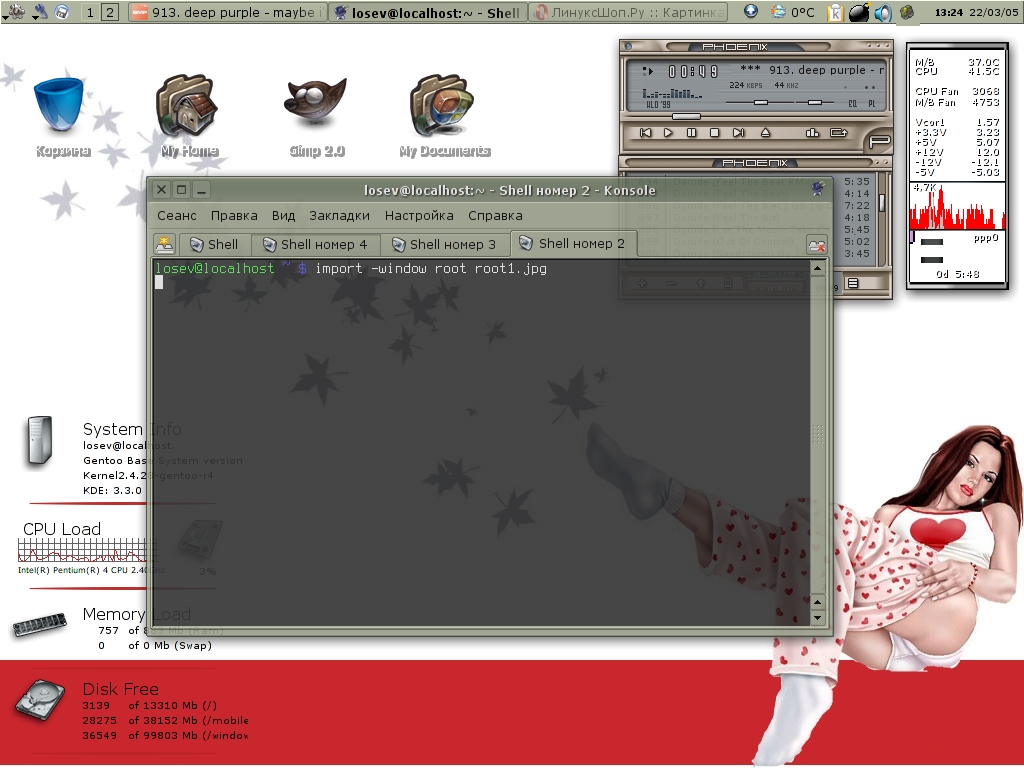1024x768 pixels.
Task: Open the Справка menu in Konsole
Action: pos(495,216)
